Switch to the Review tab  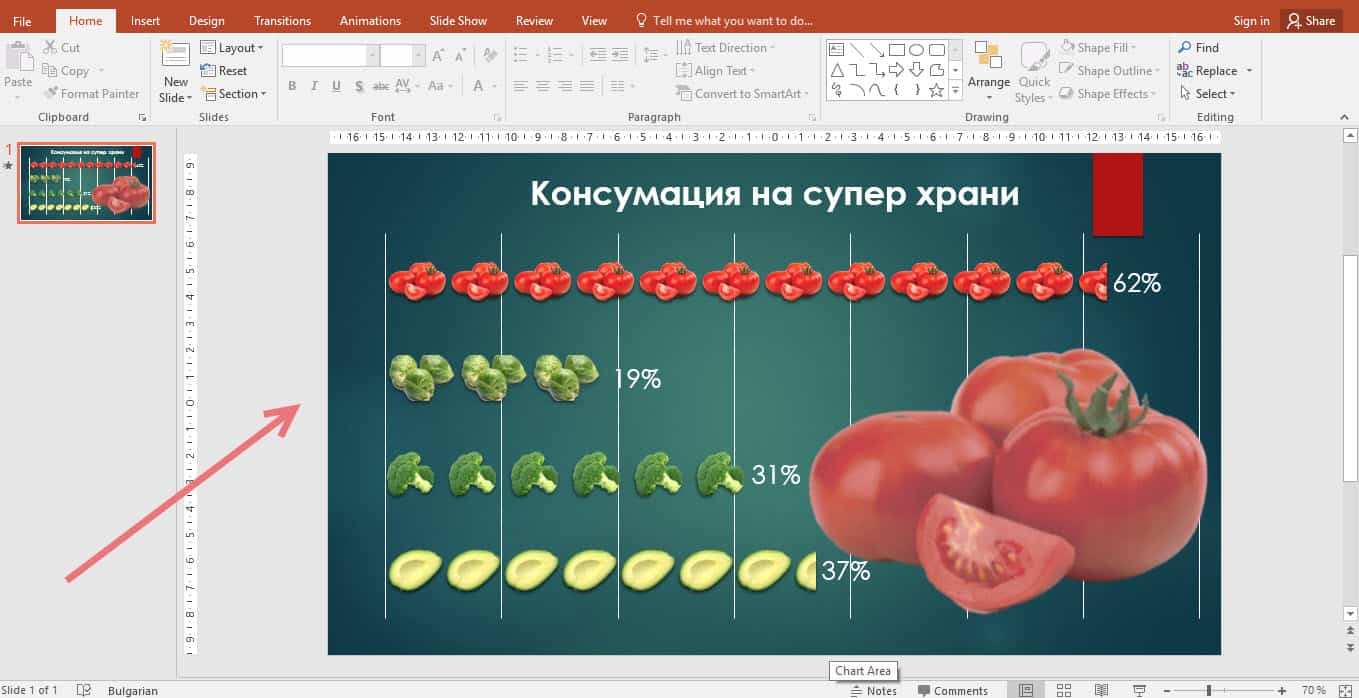[x=534, y=20]
